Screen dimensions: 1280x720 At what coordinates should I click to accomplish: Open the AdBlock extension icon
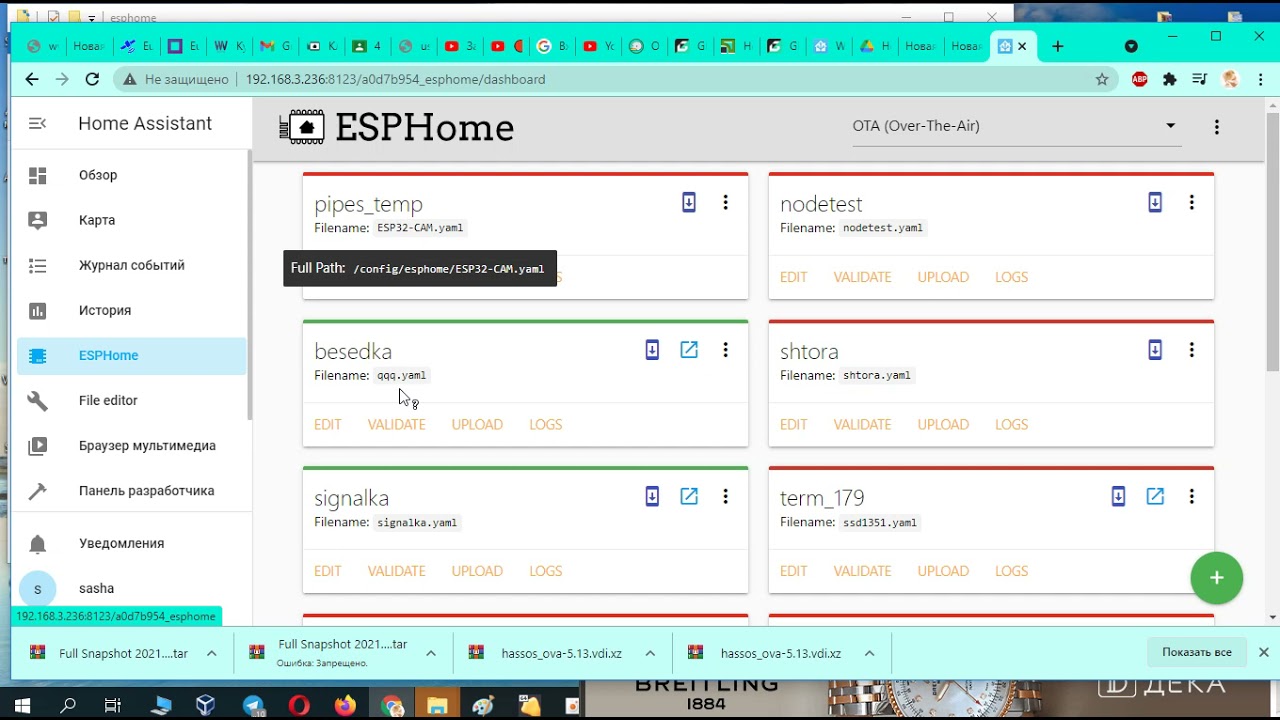point(1140,79)
